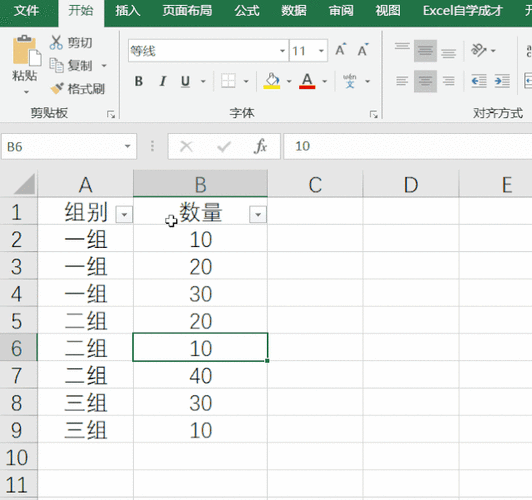
Task: Open the font group dialog launcher
Action: pyautogui.click(x=374, y=114)
